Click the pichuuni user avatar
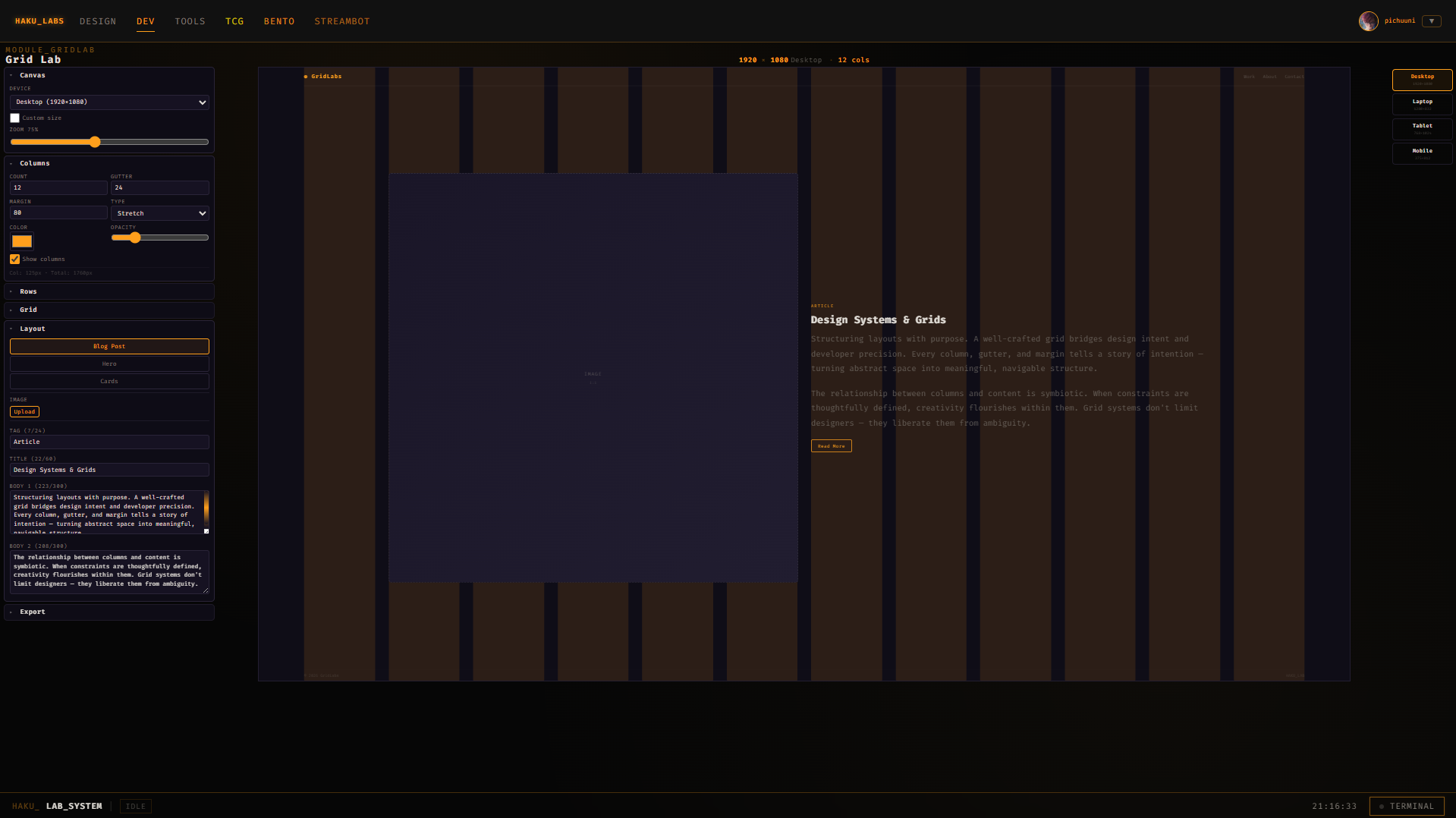This screenshot has width=1456, height=818. [x=1368, y=21]
